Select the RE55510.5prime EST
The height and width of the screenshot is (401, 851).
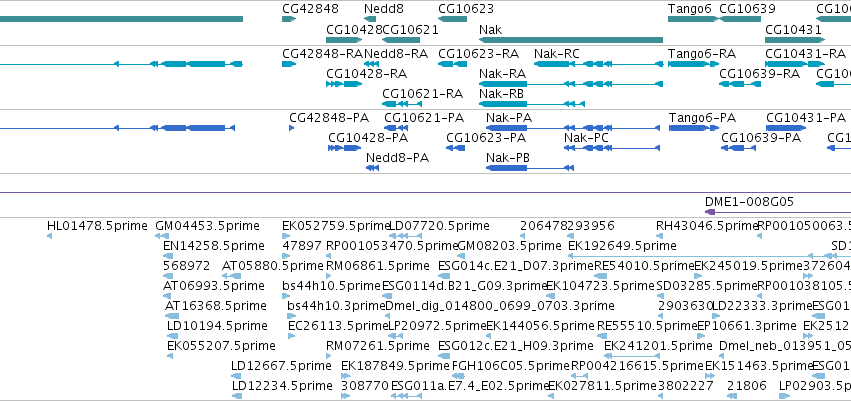(x=602, y=336)
